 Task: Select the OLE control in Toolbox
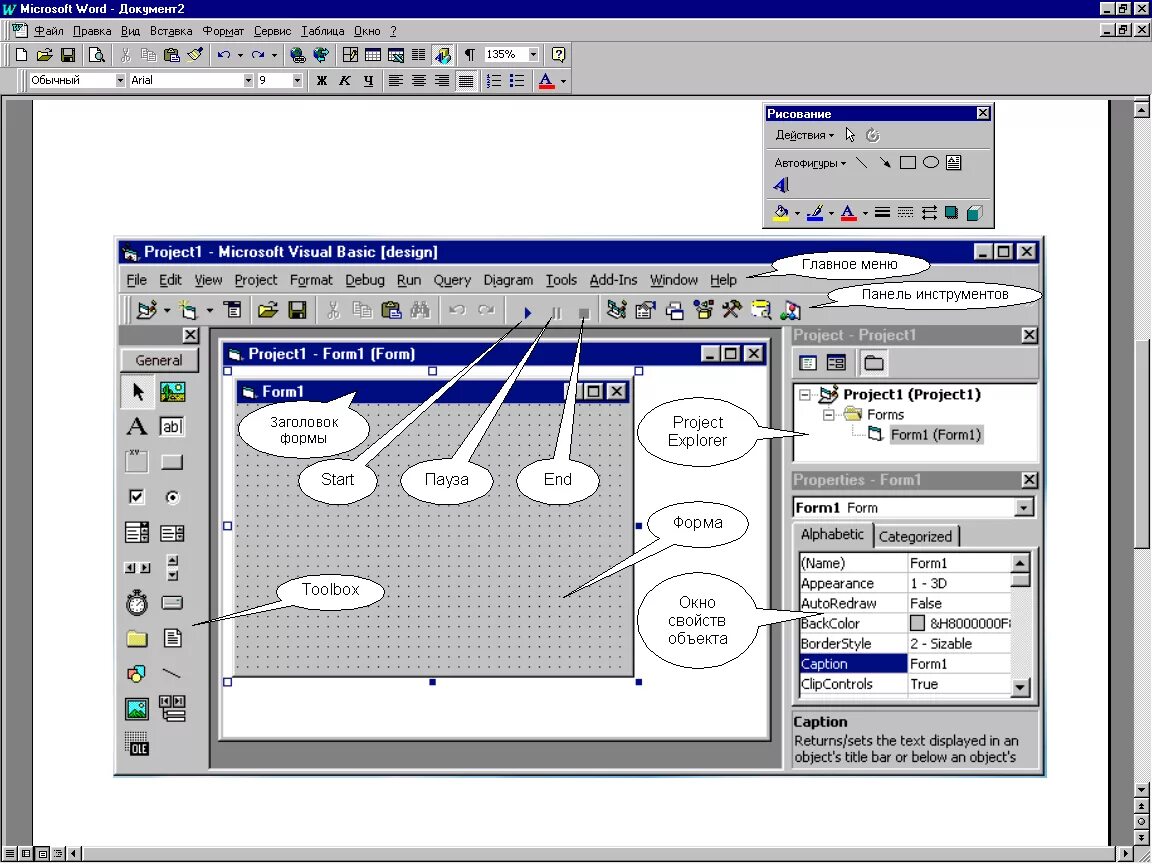click(x=137, y=744)
